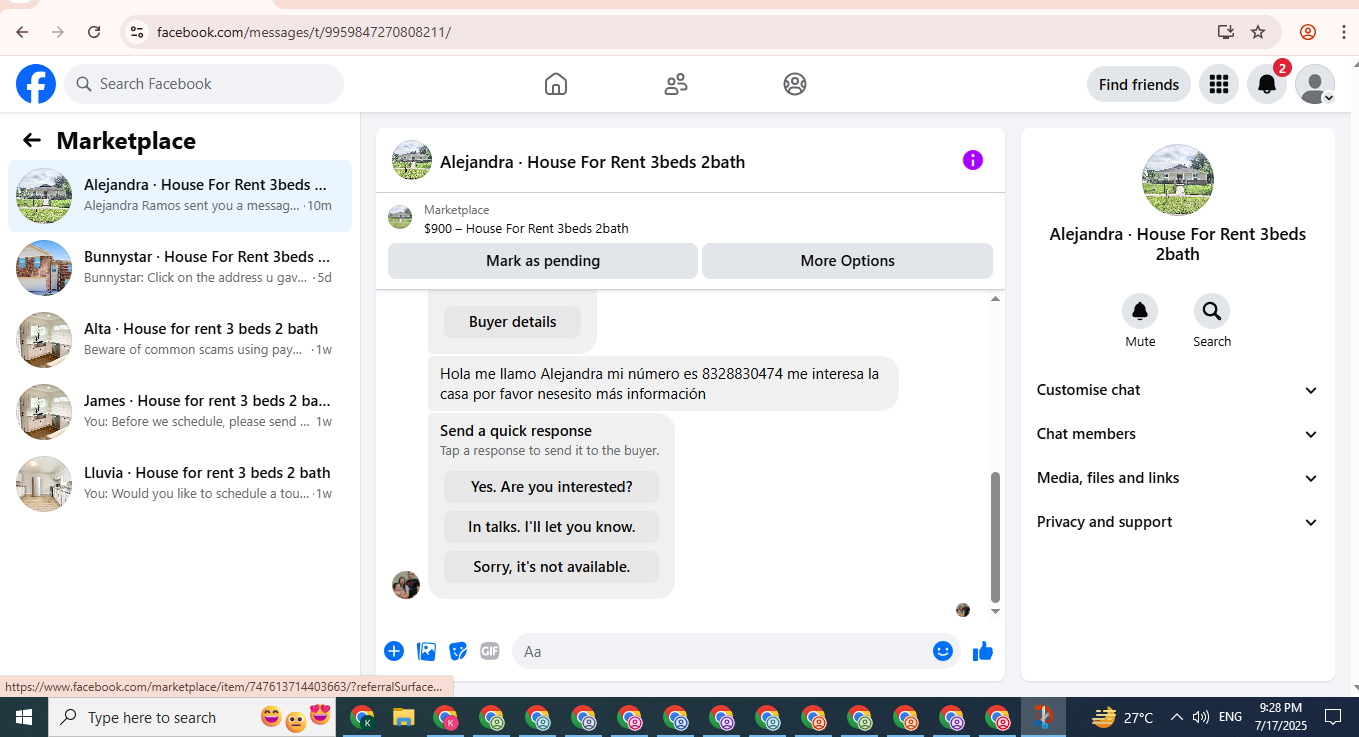The image size is (1359, 737).
Task: Show hidden system tray icons
Action: (1177, 717)
